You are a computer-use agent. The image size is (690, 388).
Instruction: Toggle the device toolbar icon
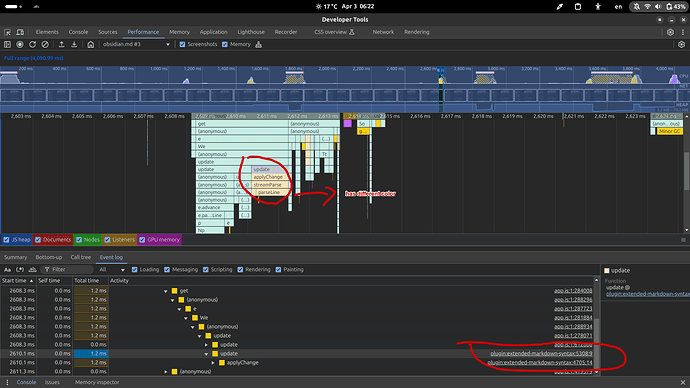(20, 32)
